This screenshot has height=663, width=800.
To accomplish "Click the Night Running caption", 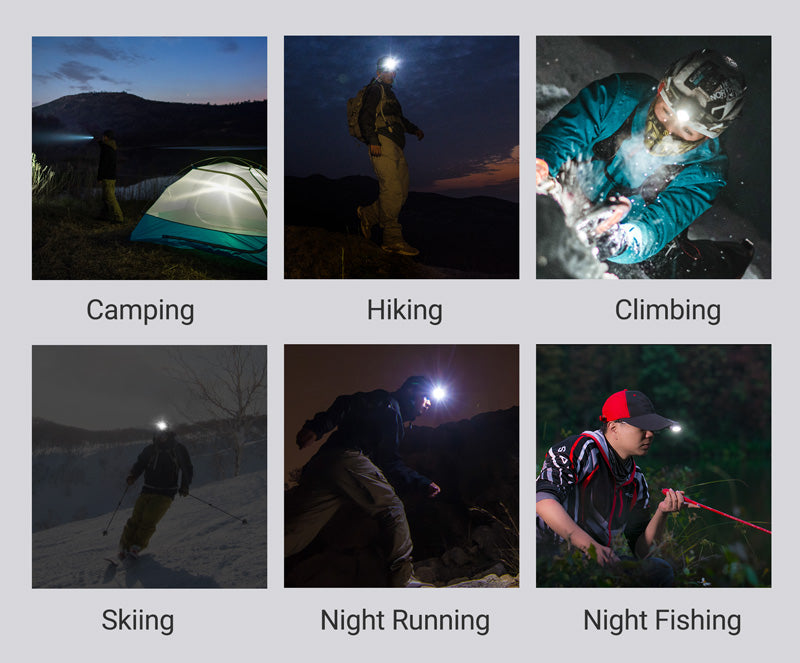I will [405, 621].
